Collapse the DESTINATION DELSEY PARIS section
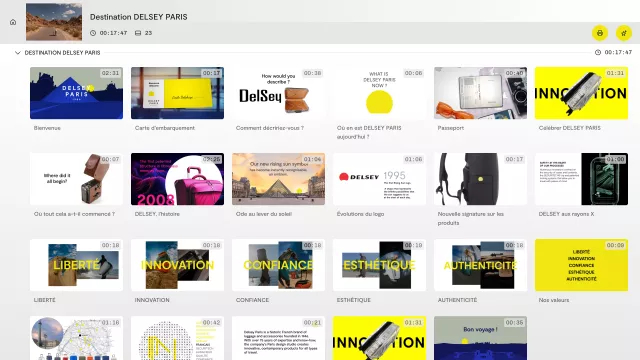Image resolution: width=640 pixels, height=360 pixels. [18, 53]
